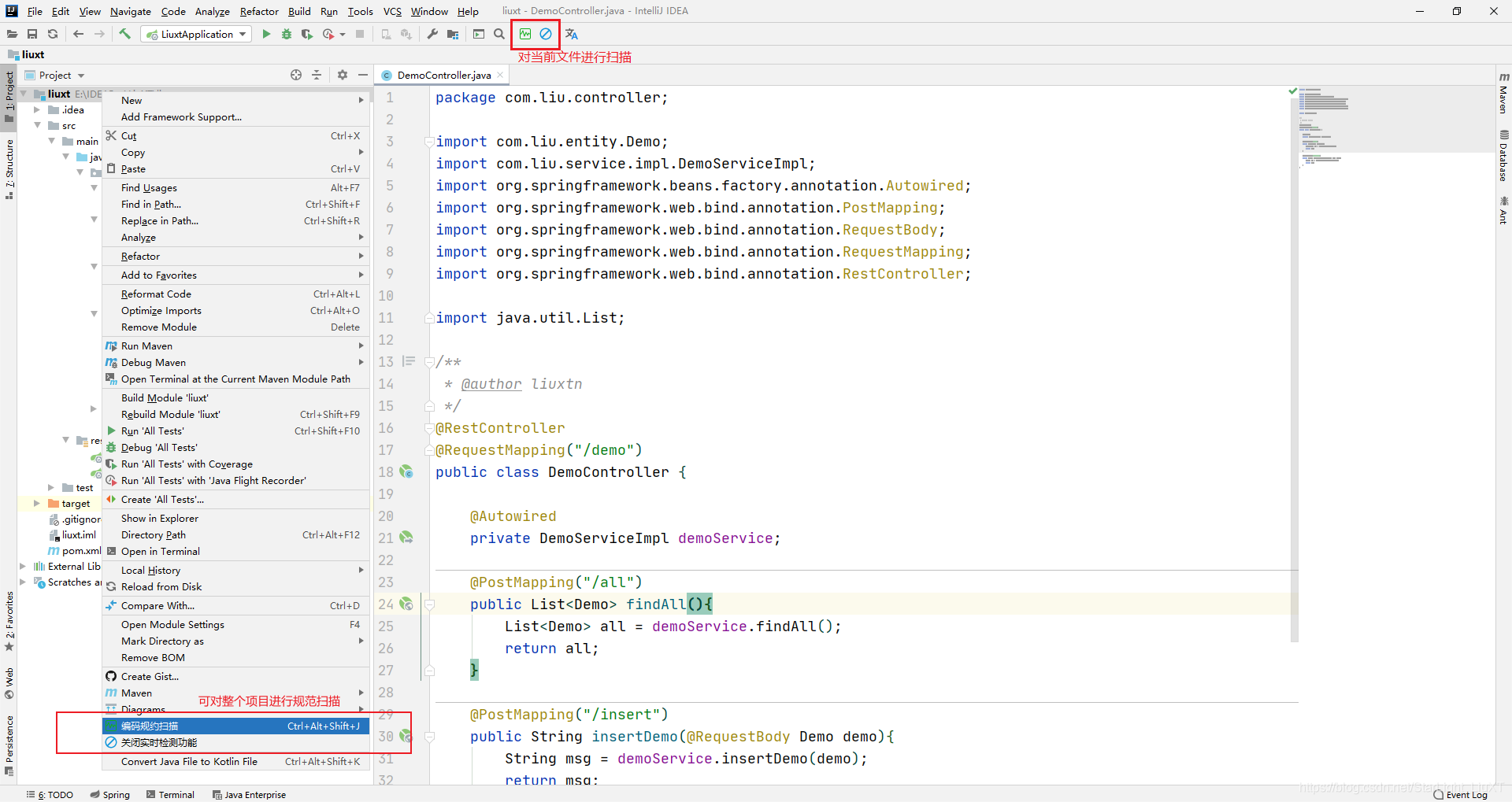Click Optimize Imports in the context menu
This screenshot has height=802, width=1512.
click(x=235, y=310)
